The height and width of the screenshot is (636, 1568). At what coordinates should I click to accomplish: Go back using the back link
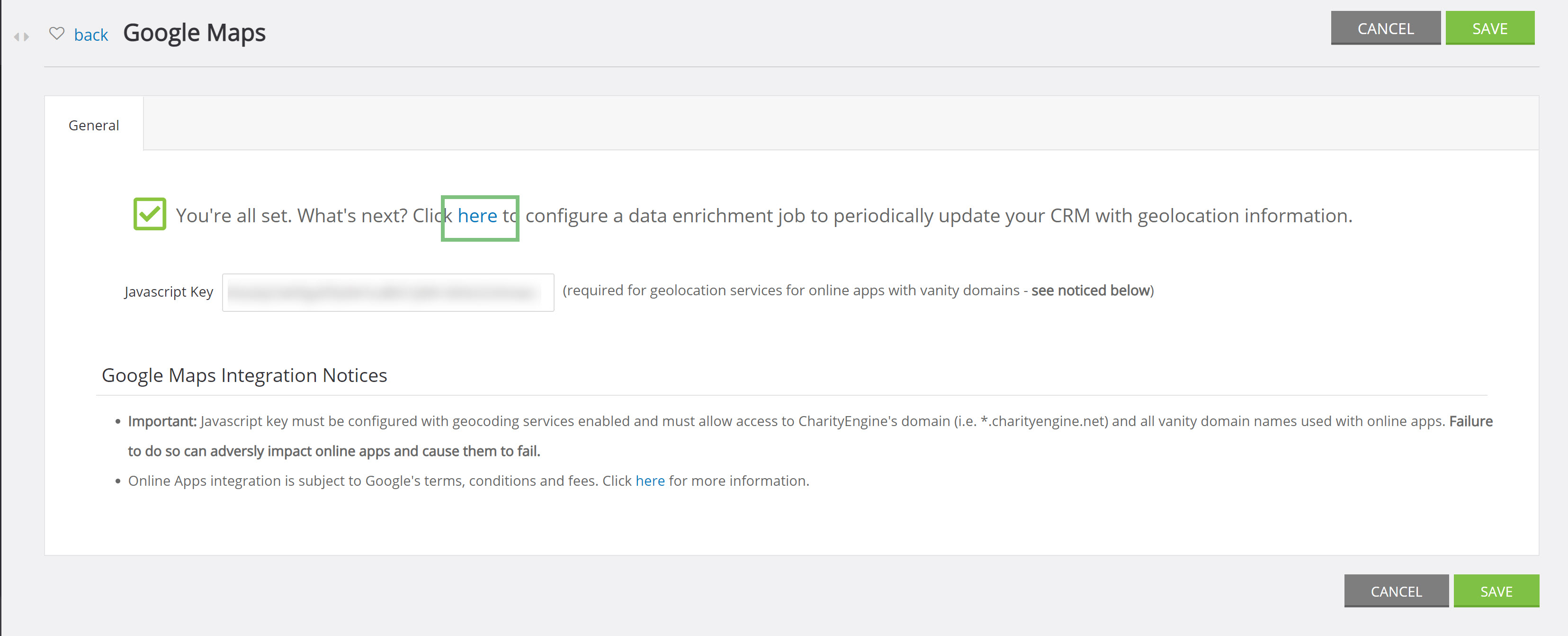tap(91, 35)
